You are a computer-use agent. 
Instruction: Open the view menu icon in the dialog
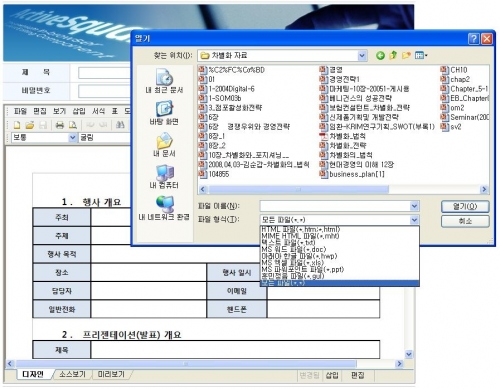pyautogui.click(x=421, y=55)
